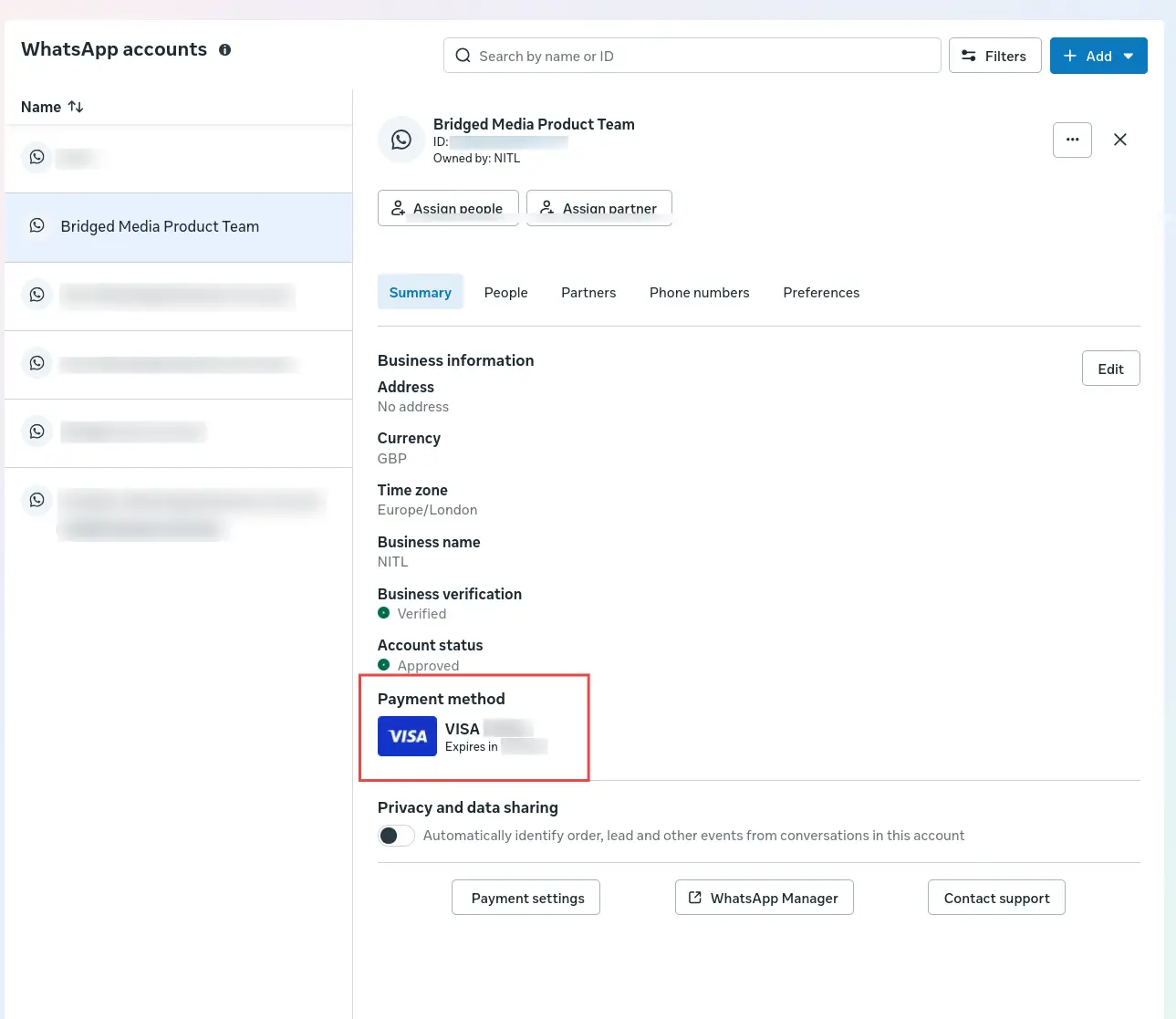Expand the Add dropdown arrow

tap(1129, 56)
